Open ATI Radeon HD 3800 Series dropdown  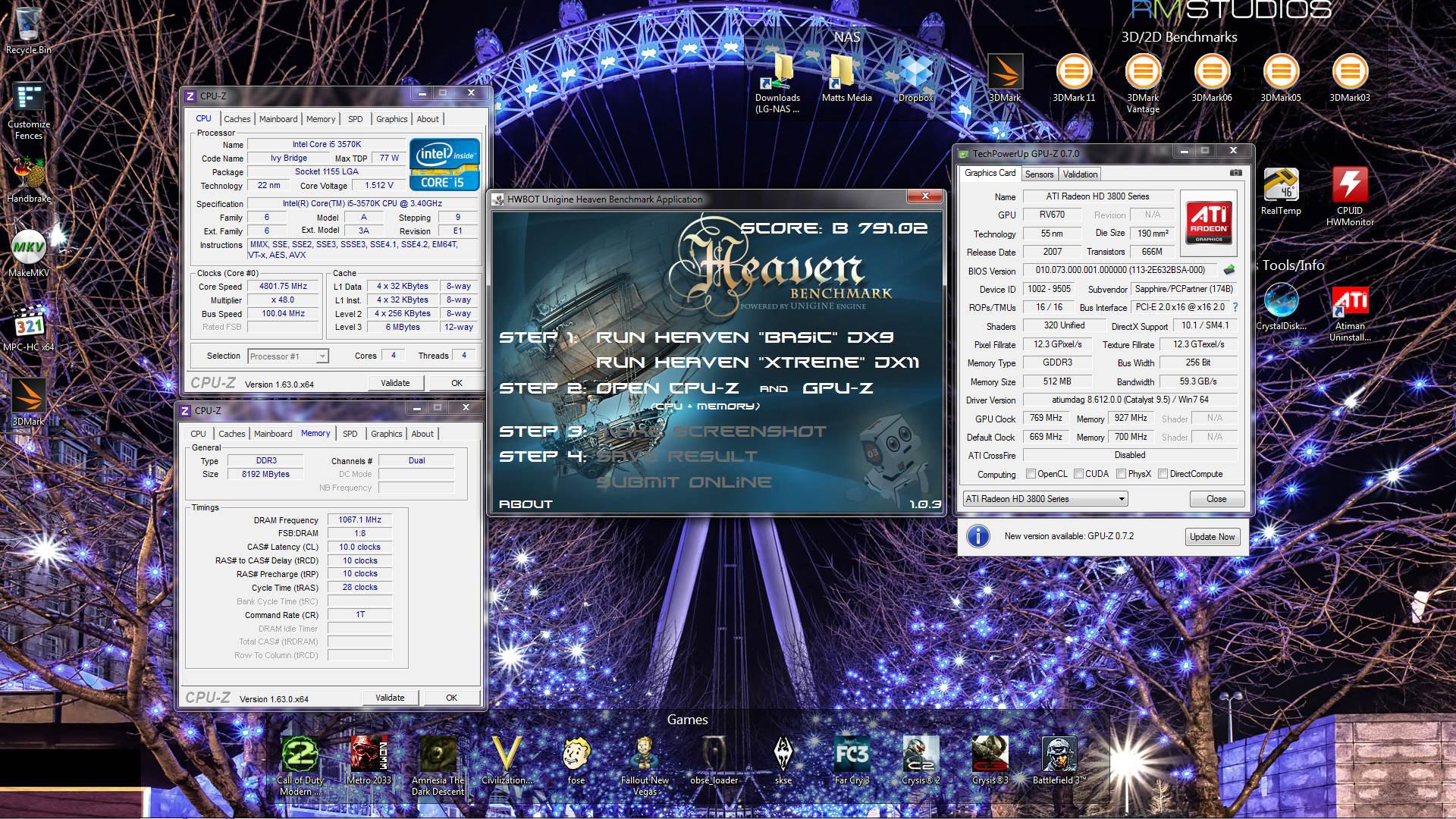(x=1045, y=498)
